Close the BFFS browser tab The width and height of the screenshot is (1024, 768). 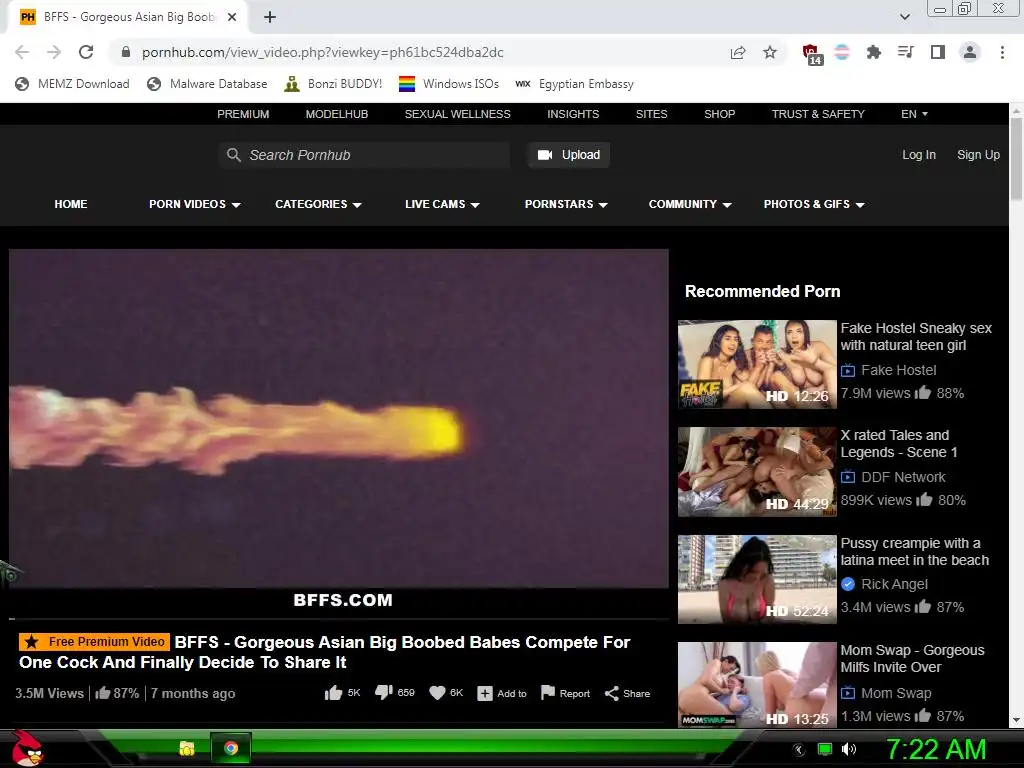[x=232, y=17]
